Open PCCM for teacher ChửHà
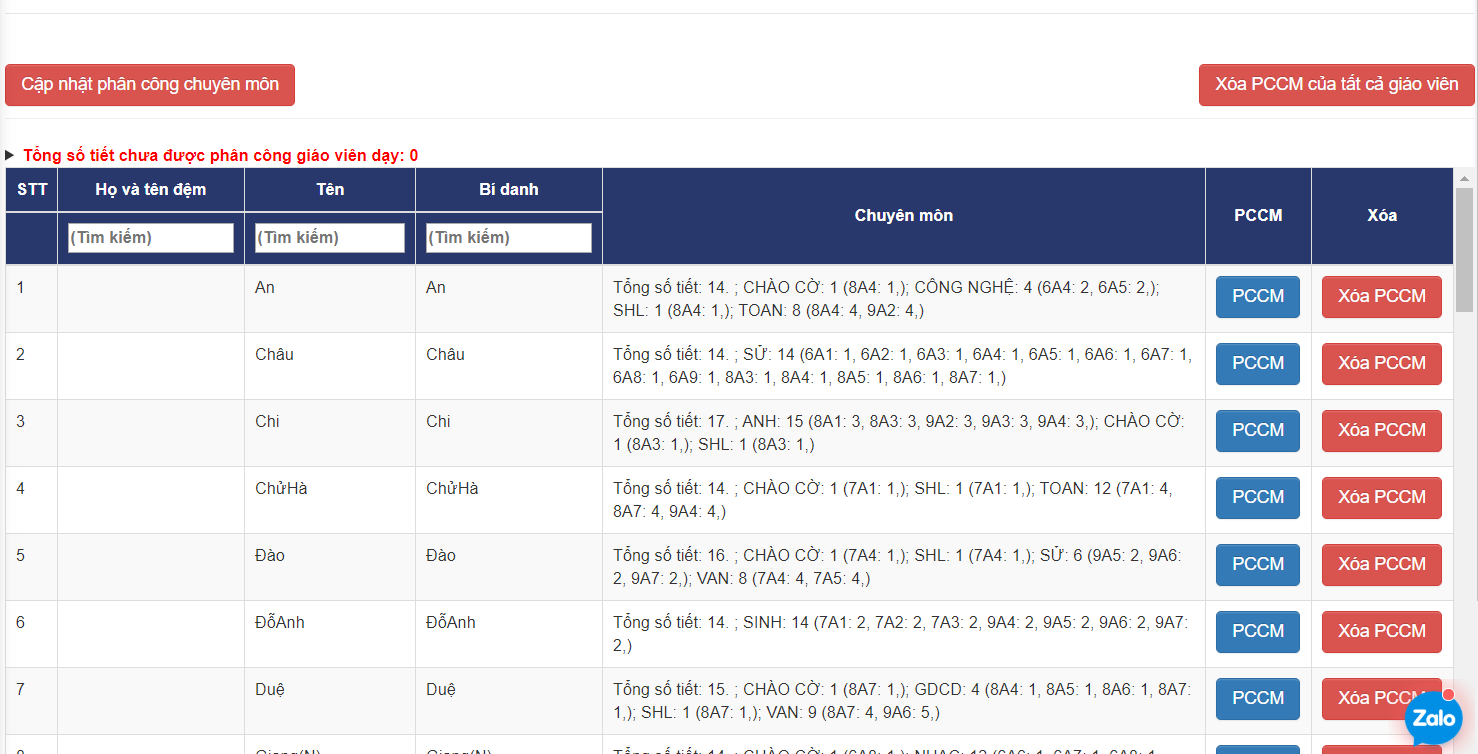This screenshot has height=754, width=1478. tap(1257, 498)
